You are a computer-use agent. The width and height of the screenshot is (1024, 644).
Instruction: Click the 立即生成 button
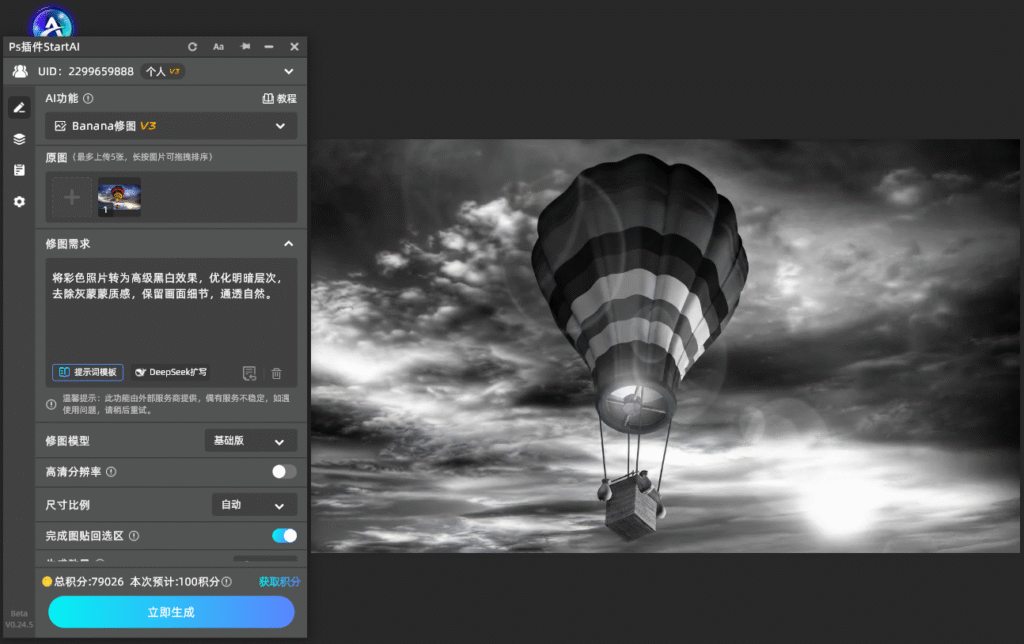171,612
